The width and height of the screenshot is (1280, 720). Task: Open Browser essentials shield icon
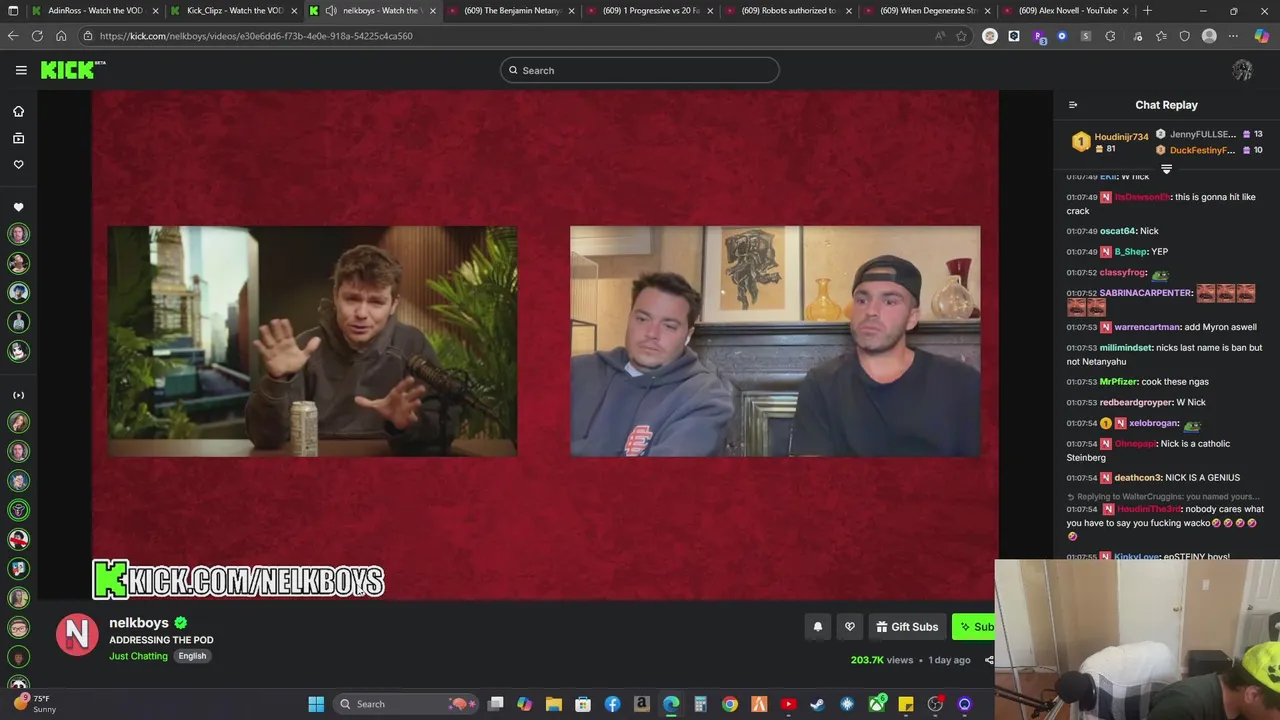[x=1185, y=36]
